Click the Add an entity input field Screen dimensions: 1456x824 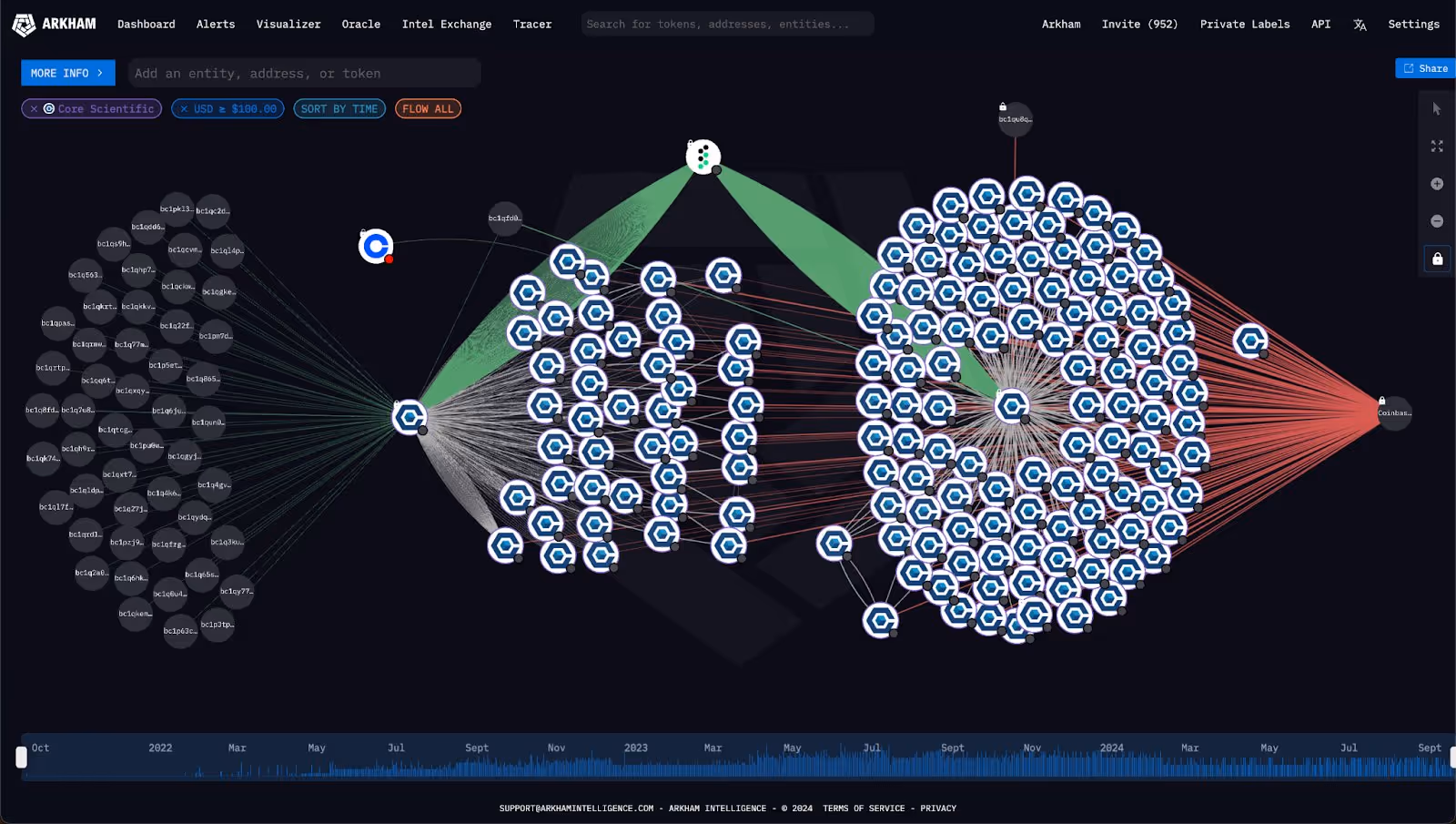point(304,73)
